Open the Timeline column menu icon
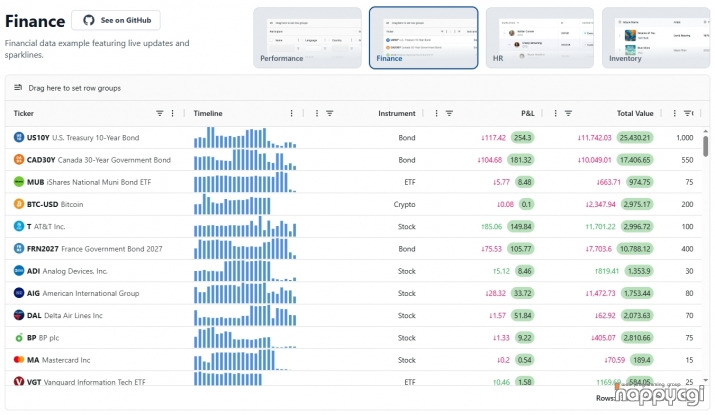 click(x=291, y=113)
